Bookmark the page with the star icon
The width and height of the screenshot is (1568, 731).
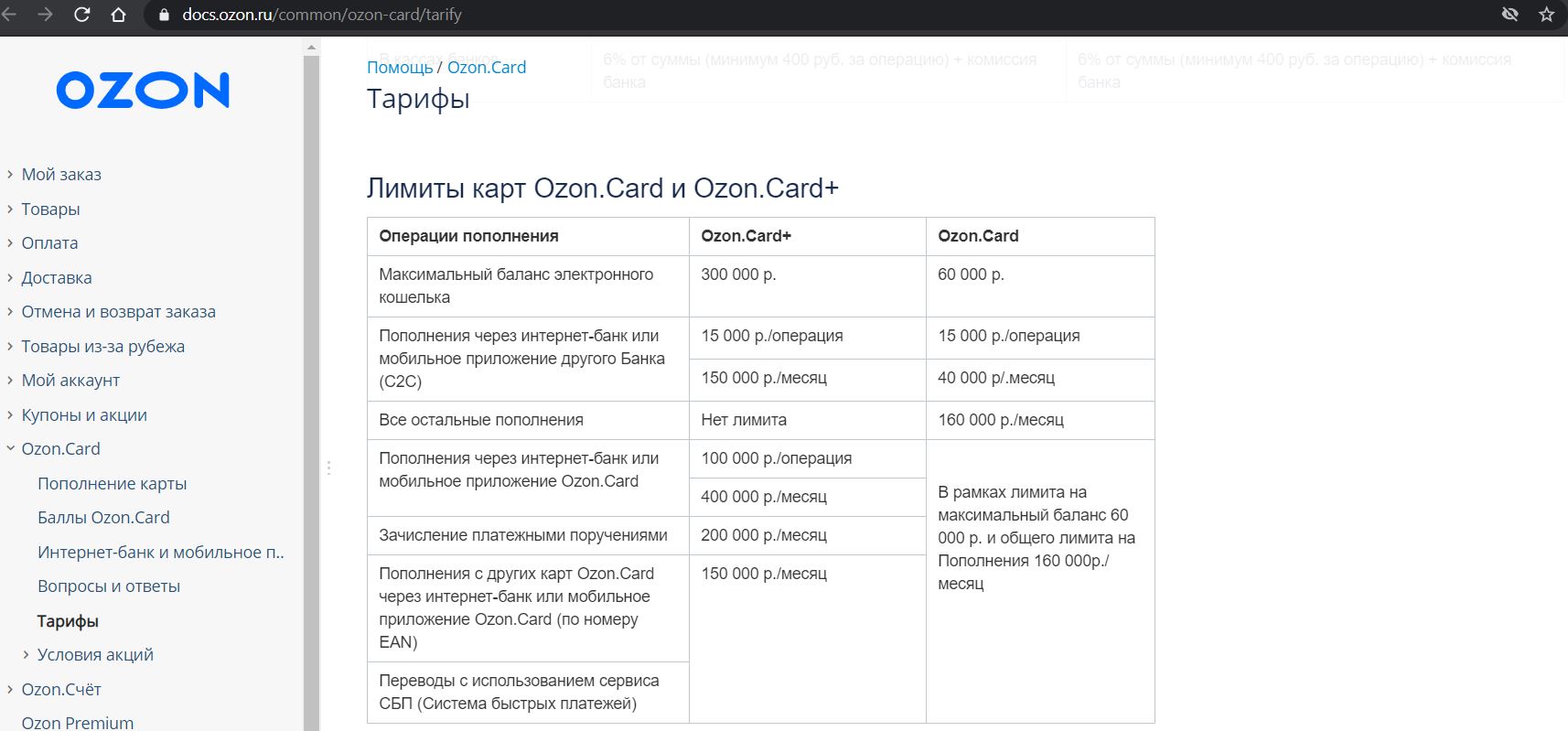(x=1546, y=15)
